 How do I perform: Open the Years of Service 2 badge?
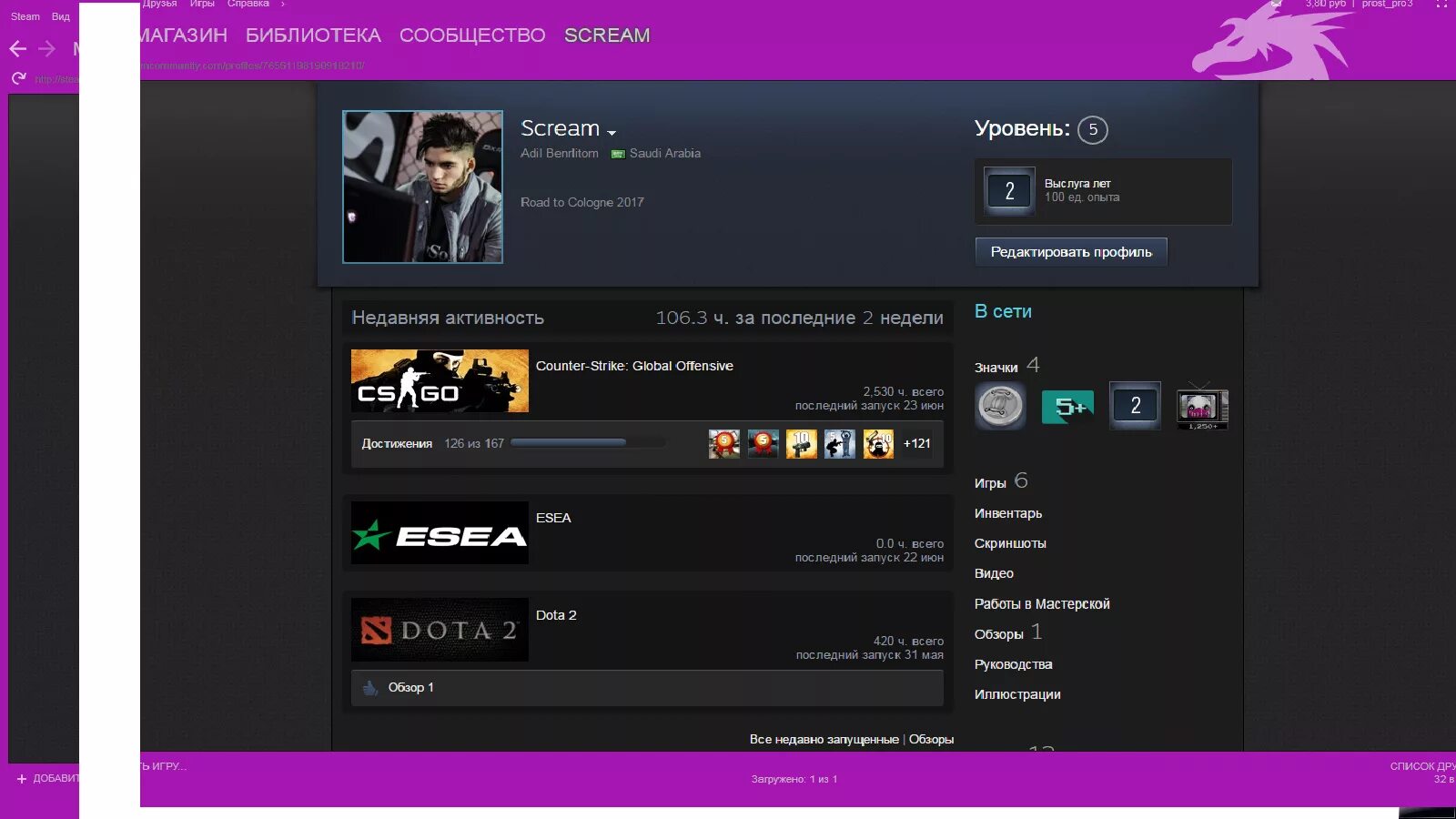tap(1009, 191)
